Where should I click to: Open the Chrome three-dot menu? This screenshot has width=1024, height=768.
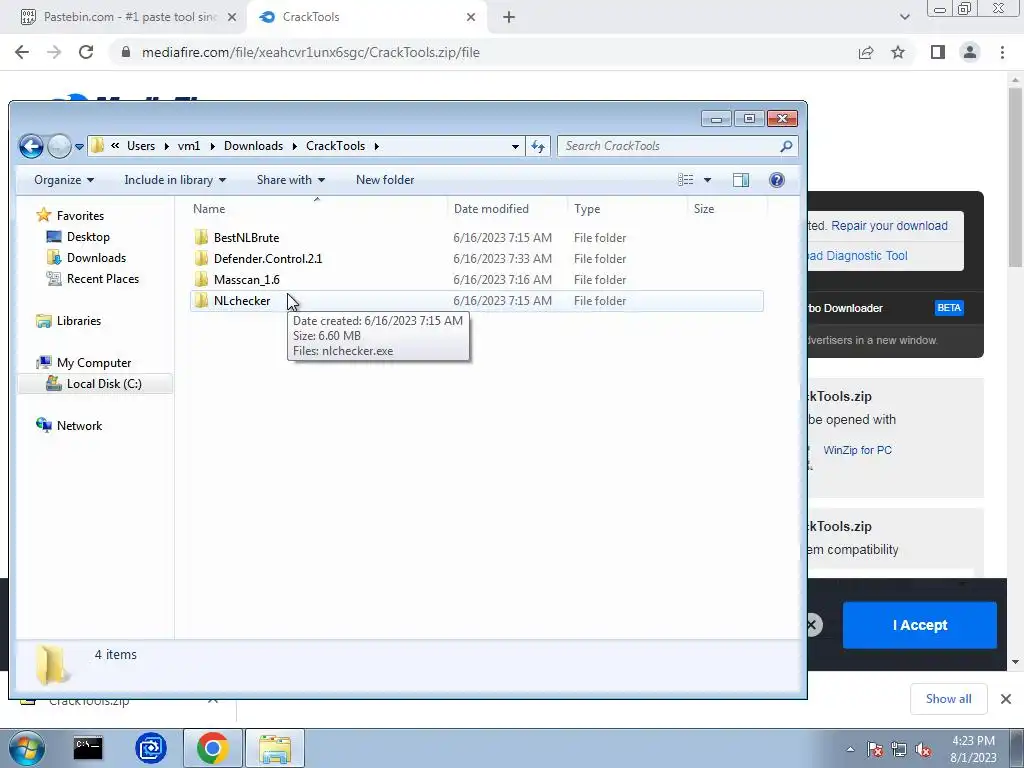(x=1002, y=52)
